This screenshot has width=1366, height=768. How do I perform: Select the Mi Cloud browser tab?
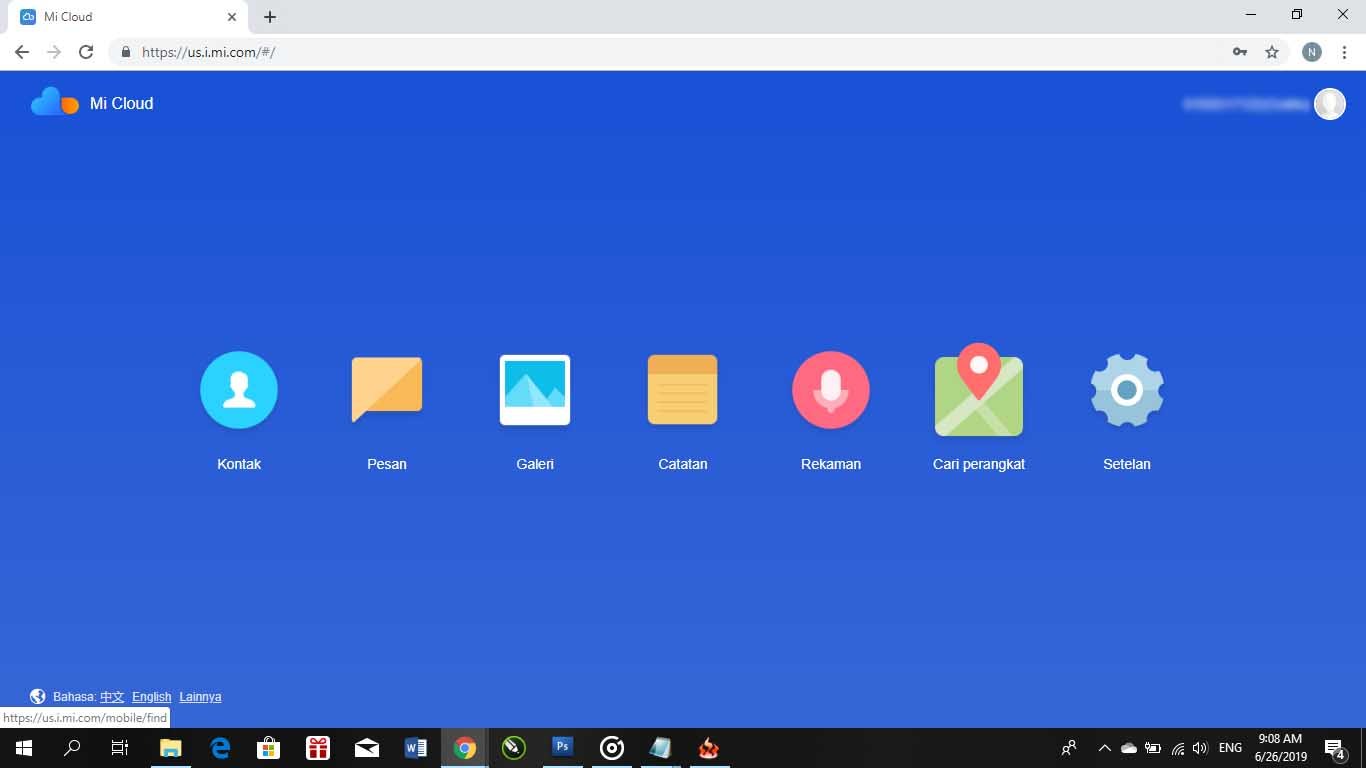pos(128,17)
